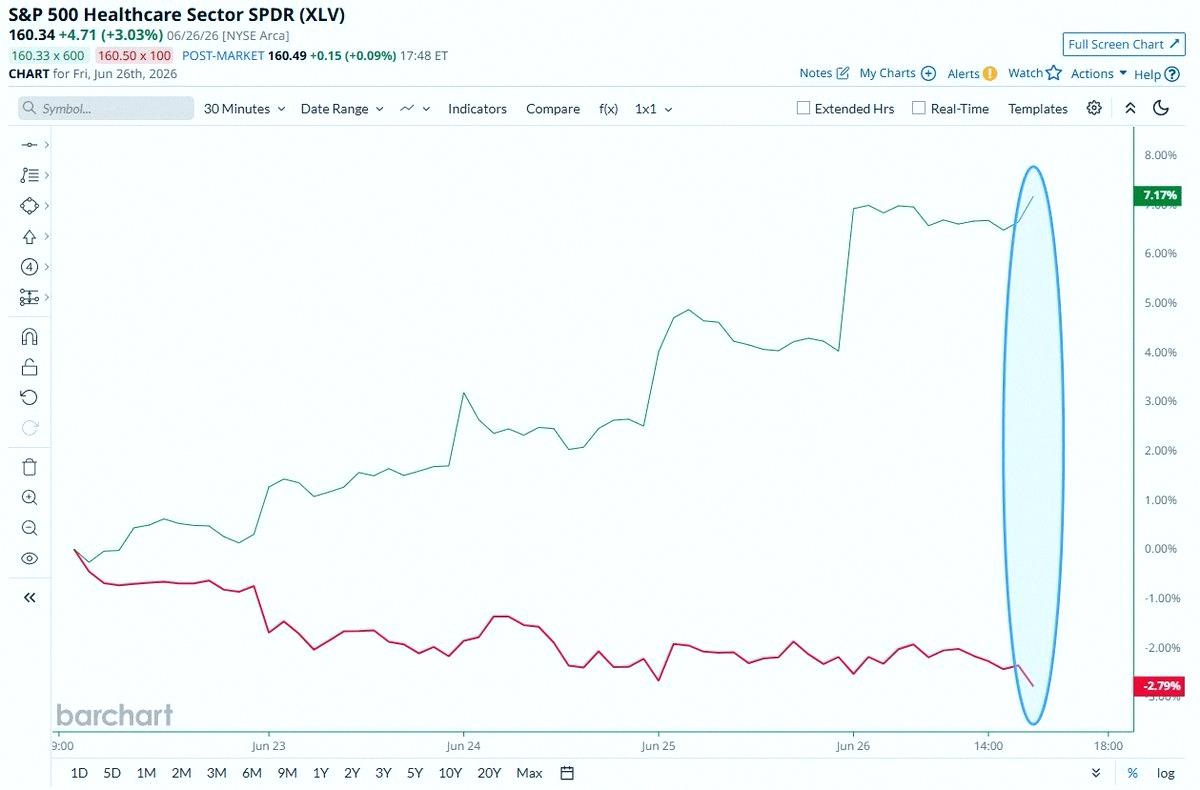Enable the Extended Hrs checkbox
1200x790 pixels.
[803, 108]
